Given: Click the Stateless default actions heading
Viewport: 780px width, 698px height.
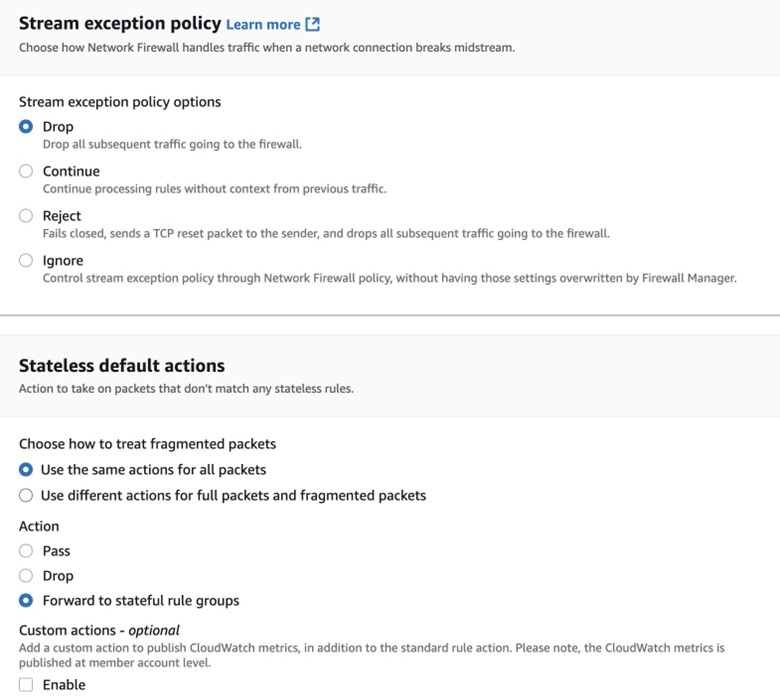Looking at the screenshot, I should (x=121, y=366).
